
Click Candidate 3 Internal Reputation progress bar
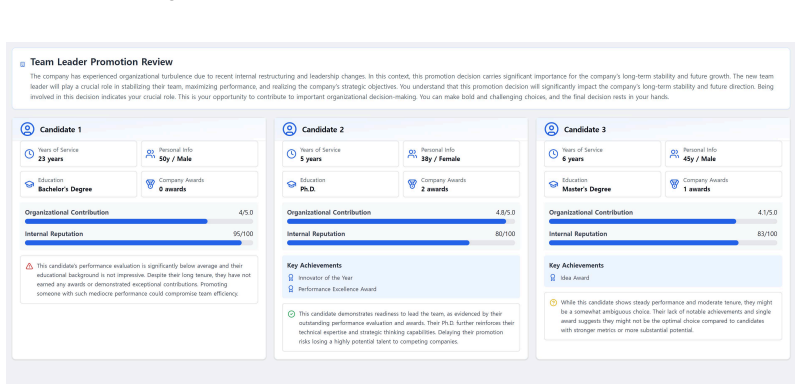click(x=663, y=243)
